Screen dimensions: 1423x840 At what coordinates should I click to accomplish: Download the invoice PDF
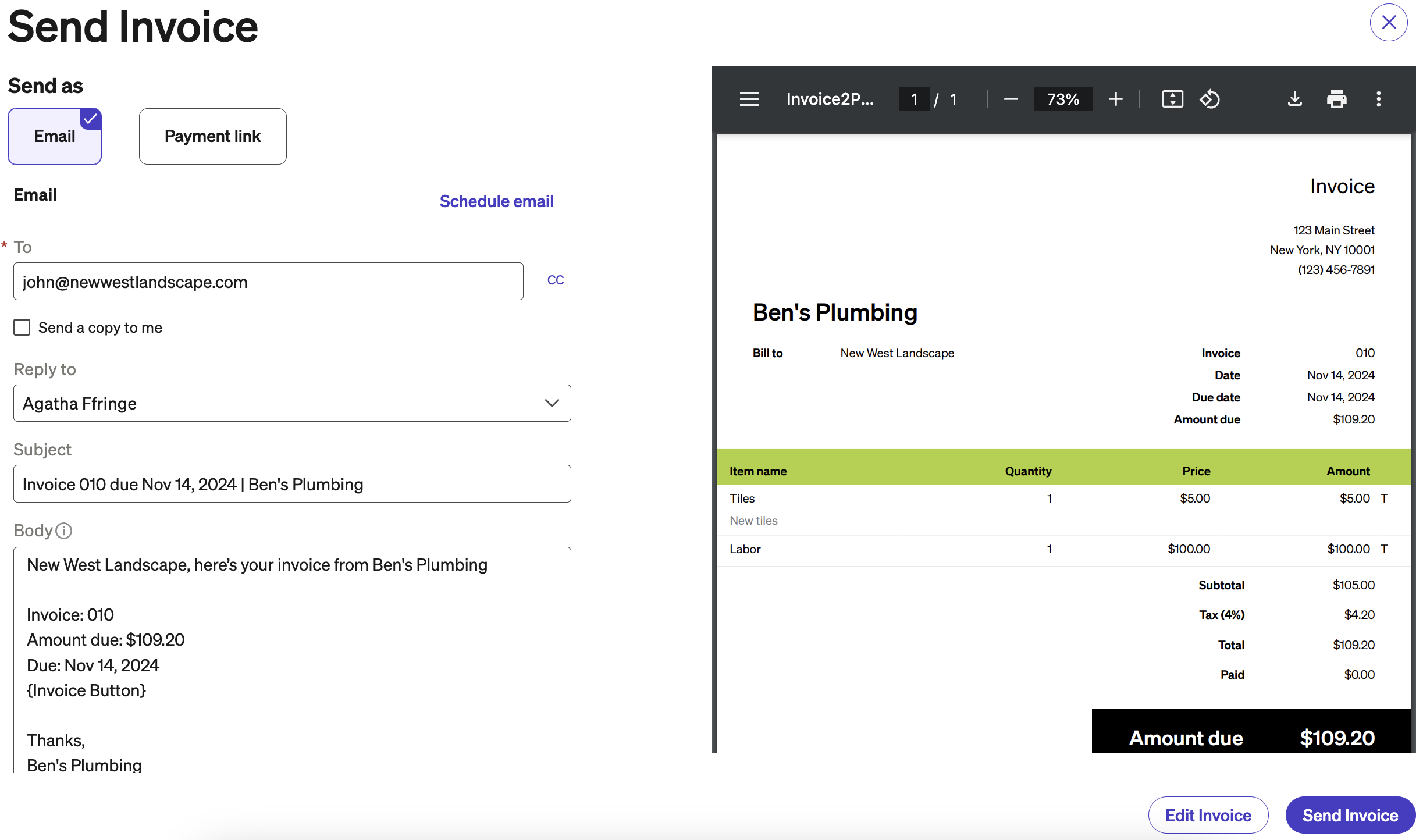(x=1295, y=99)
